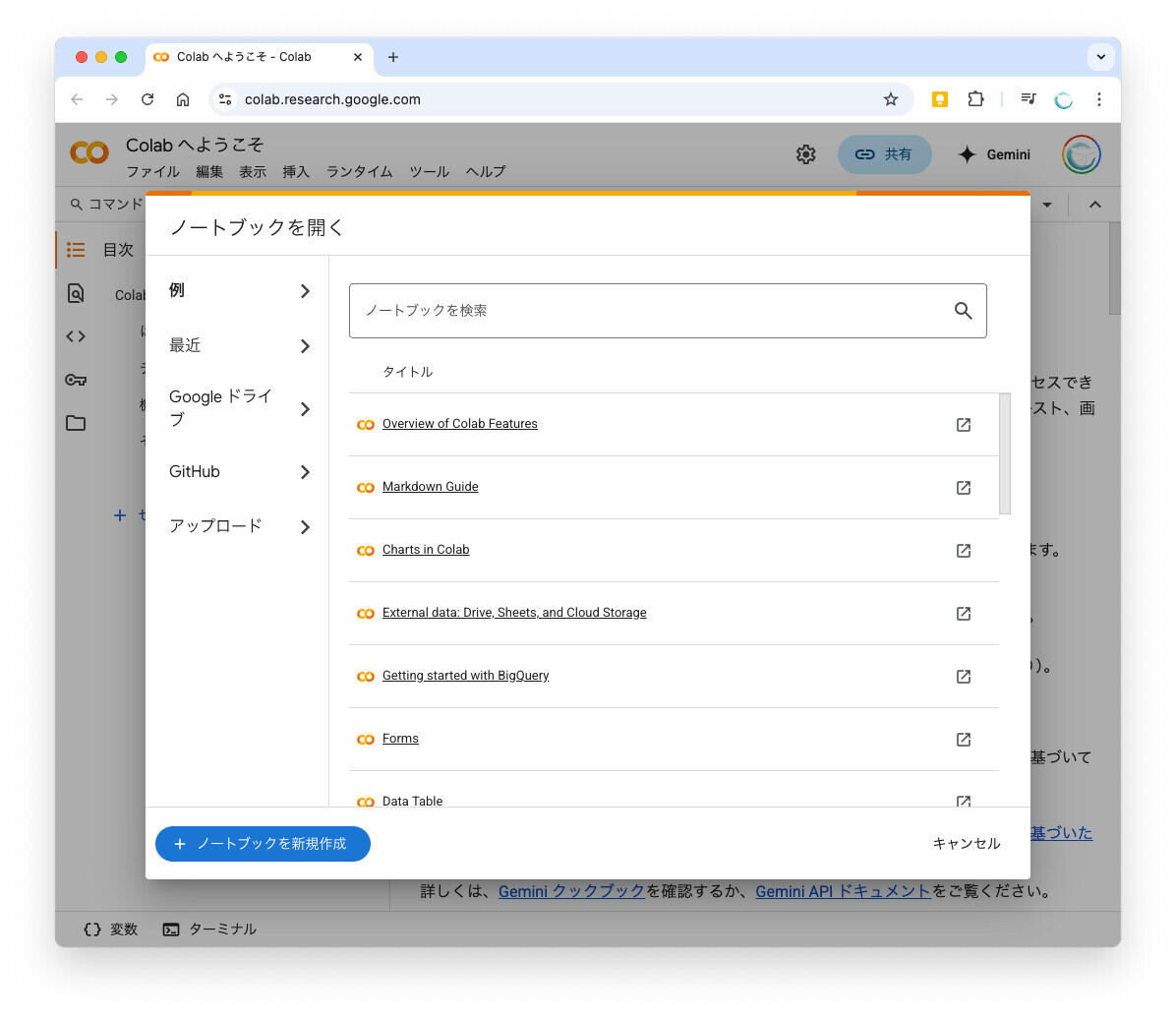Open the Forms notebook link
The width and height of the screenshot is (1176, 1020).
pos(400,739)
